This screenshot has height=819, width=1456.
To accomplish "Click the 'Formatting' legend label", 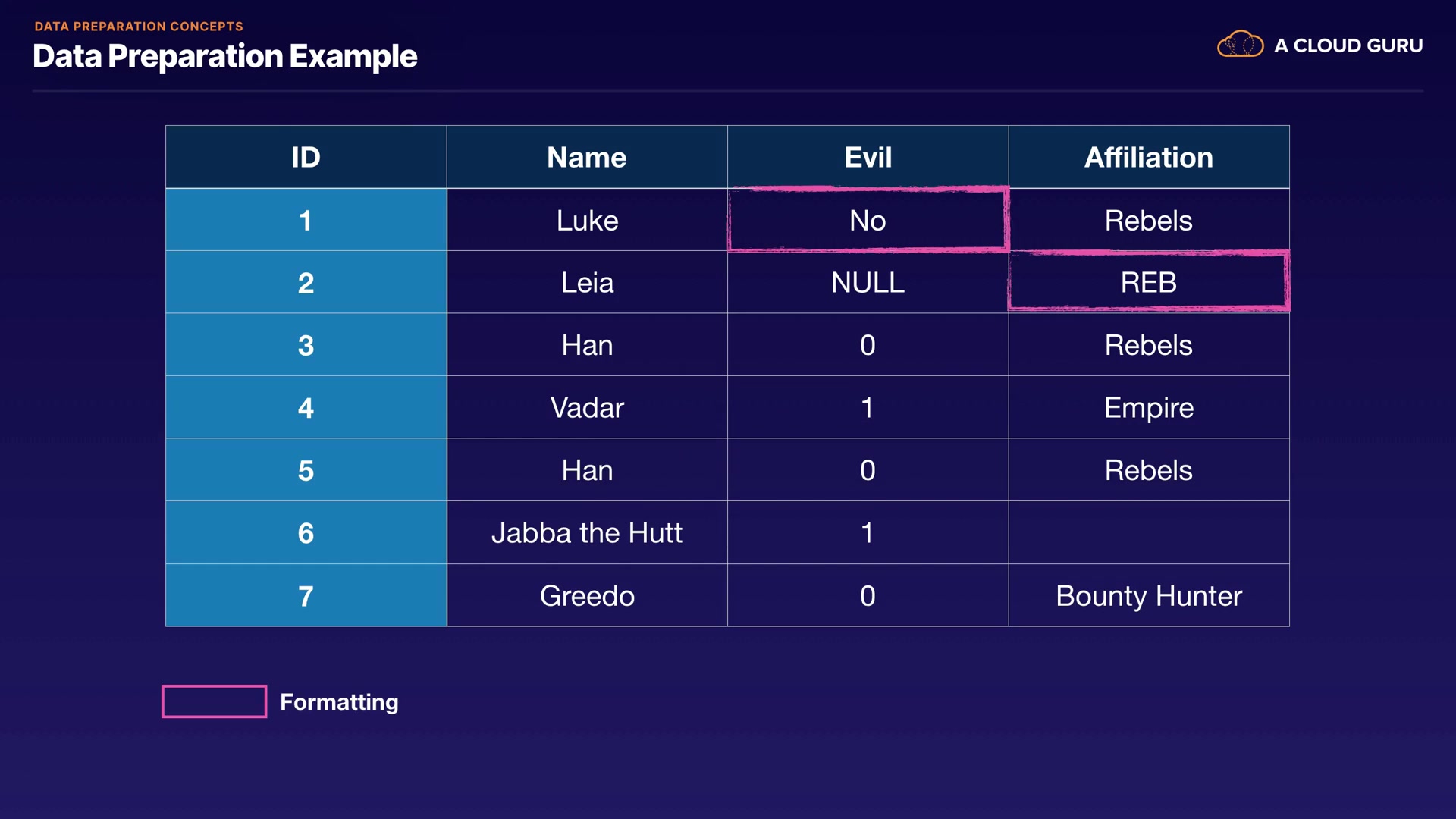I will point(339,701).
